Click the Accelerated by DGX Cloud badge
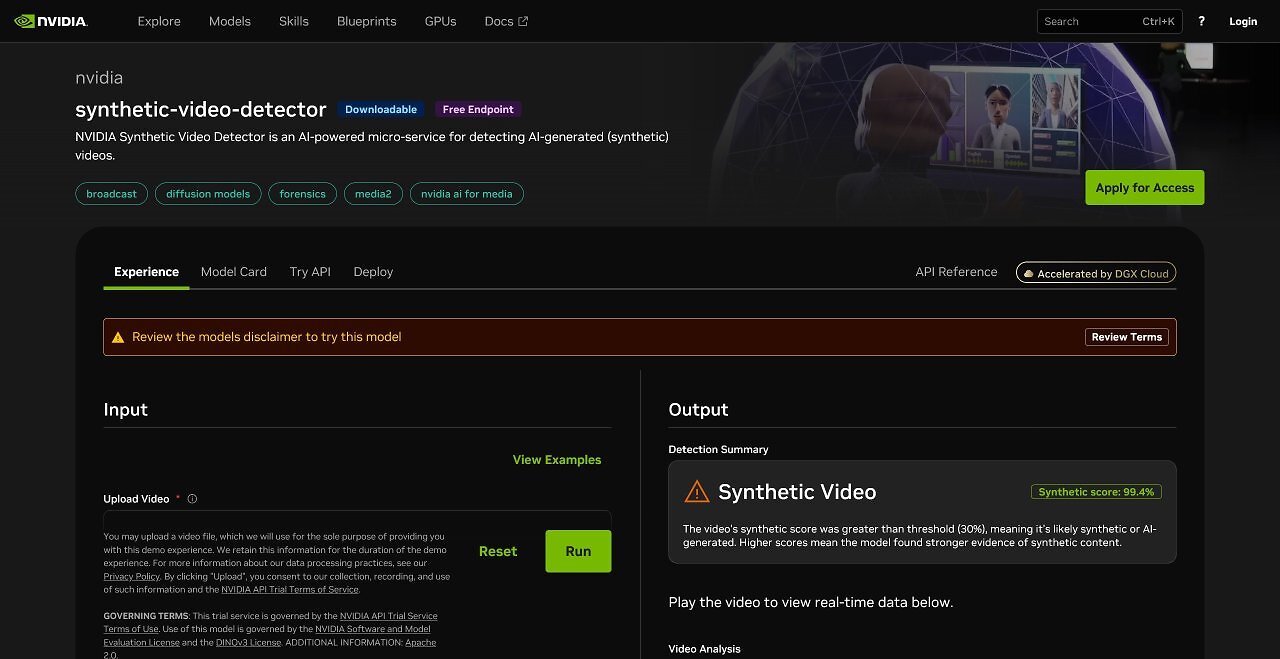The width and height of the screenshot is (1280, 659). pyautogui.click(x=1096, y=273)
